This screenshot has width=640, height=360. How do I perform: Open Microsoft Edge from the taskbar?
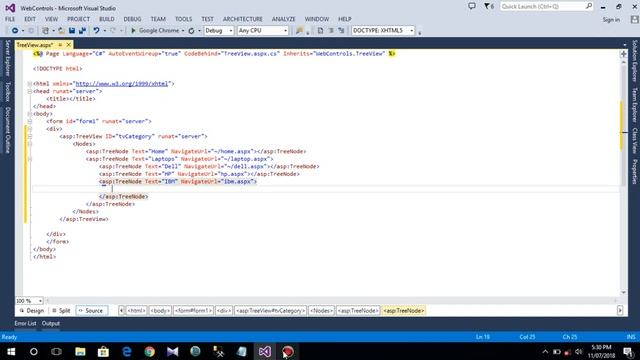point(127,351)
